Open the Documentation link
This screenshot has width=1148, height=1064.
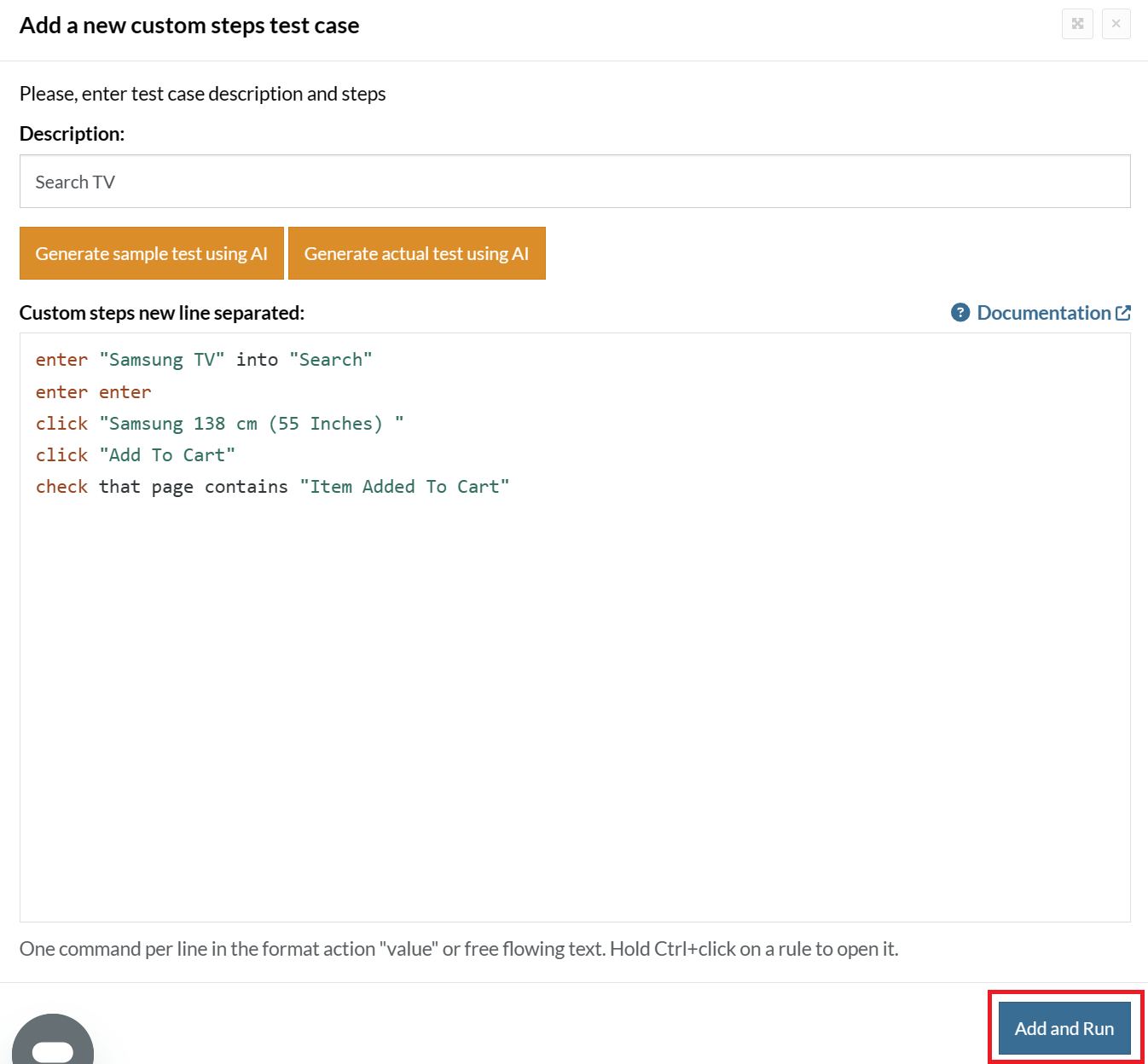pyautogui.click(x=1043, y=313)
